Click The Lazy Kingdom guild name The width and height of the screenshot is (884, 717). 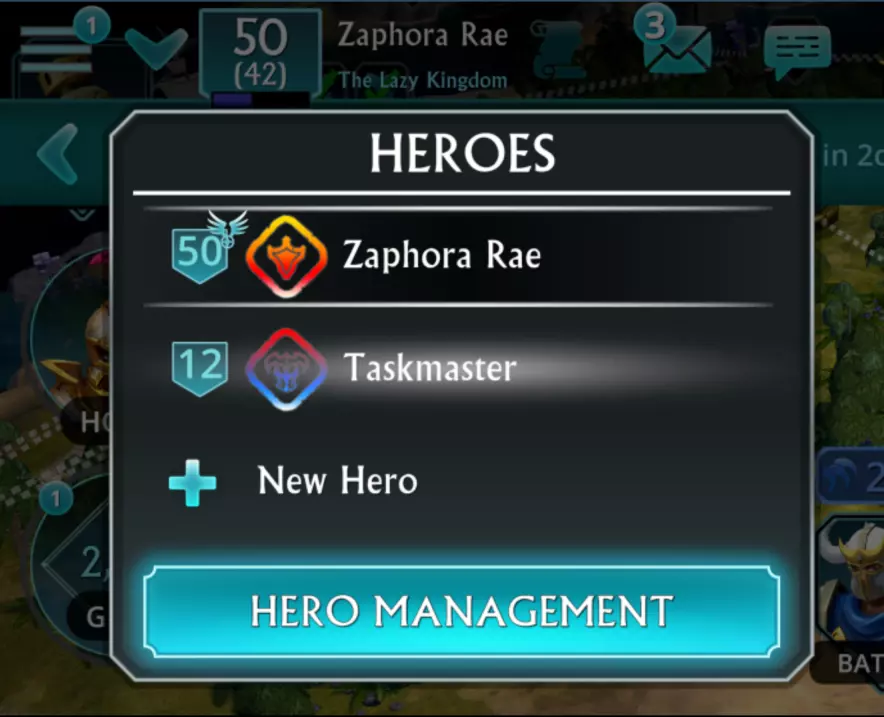click(423, 80)
